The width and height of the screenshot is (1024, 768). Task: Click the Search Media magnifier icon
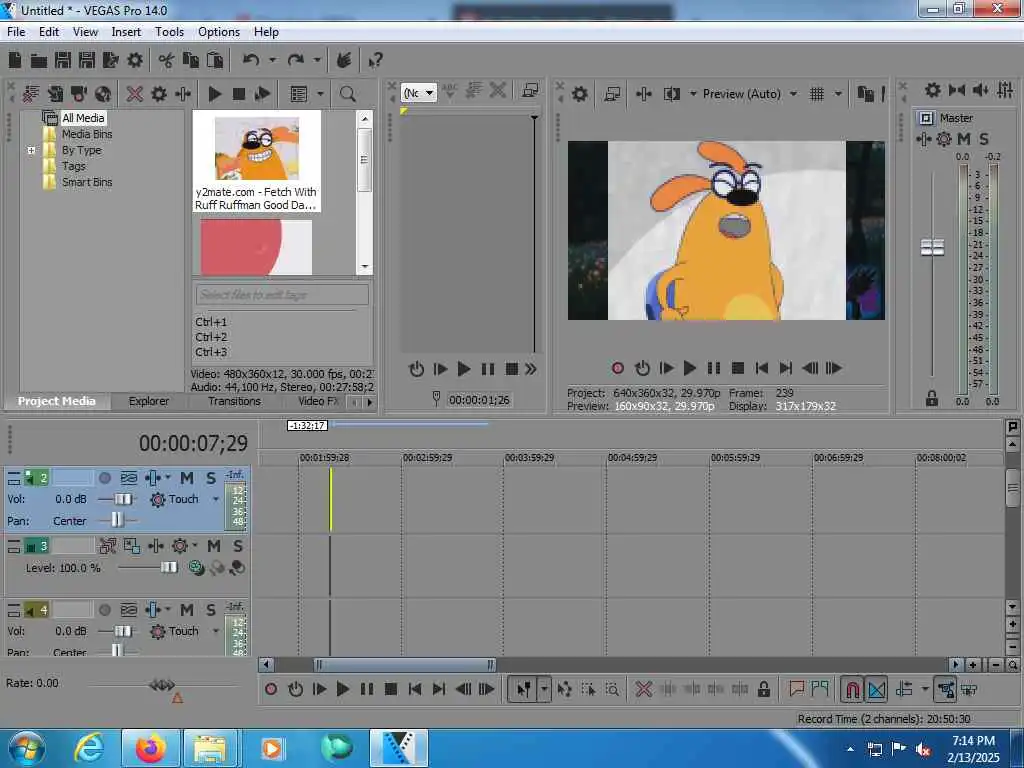(347, 94)
